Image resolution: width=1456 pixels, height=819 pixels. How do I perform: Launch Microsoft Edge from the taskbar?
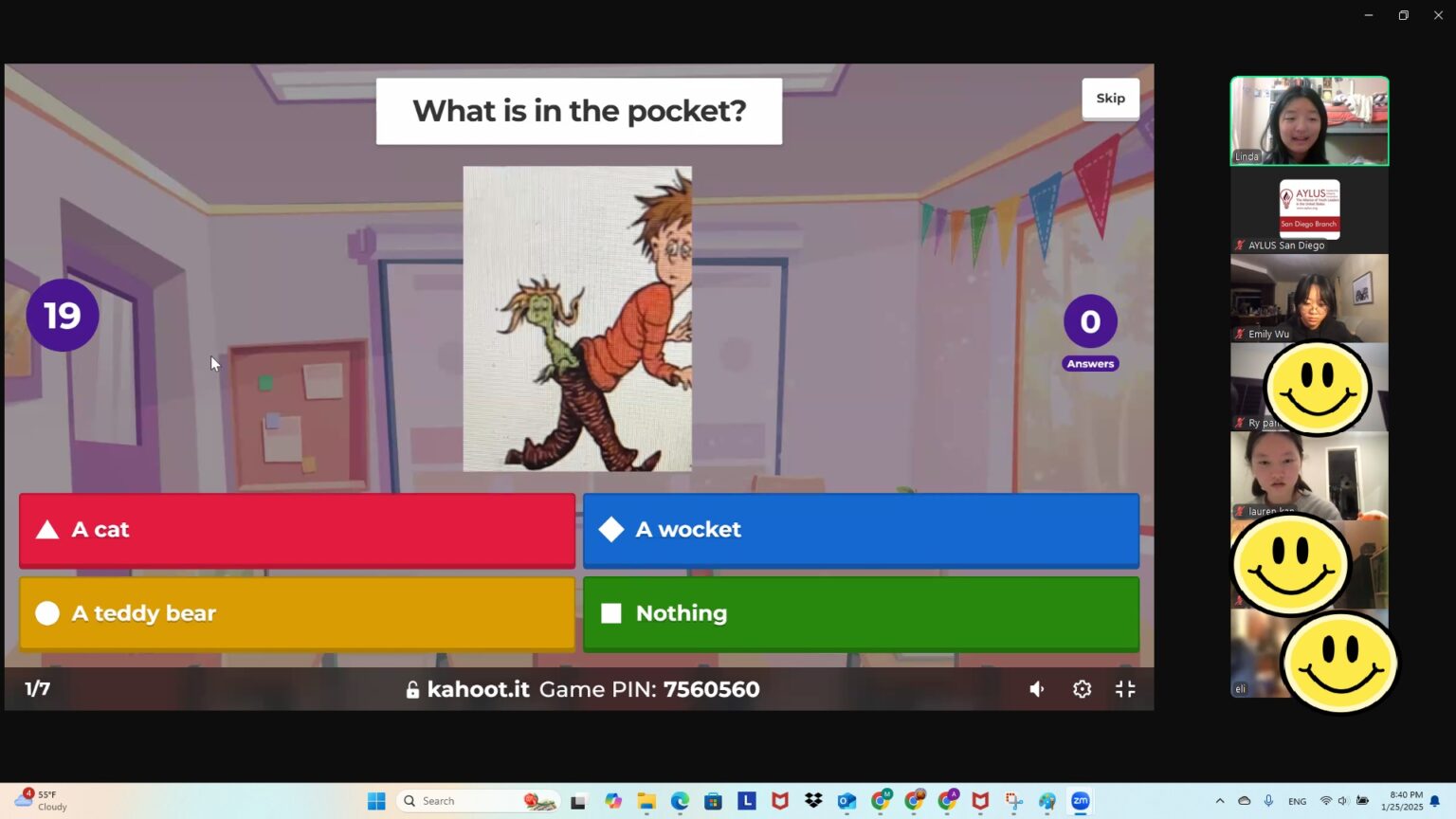click(680, 801)
